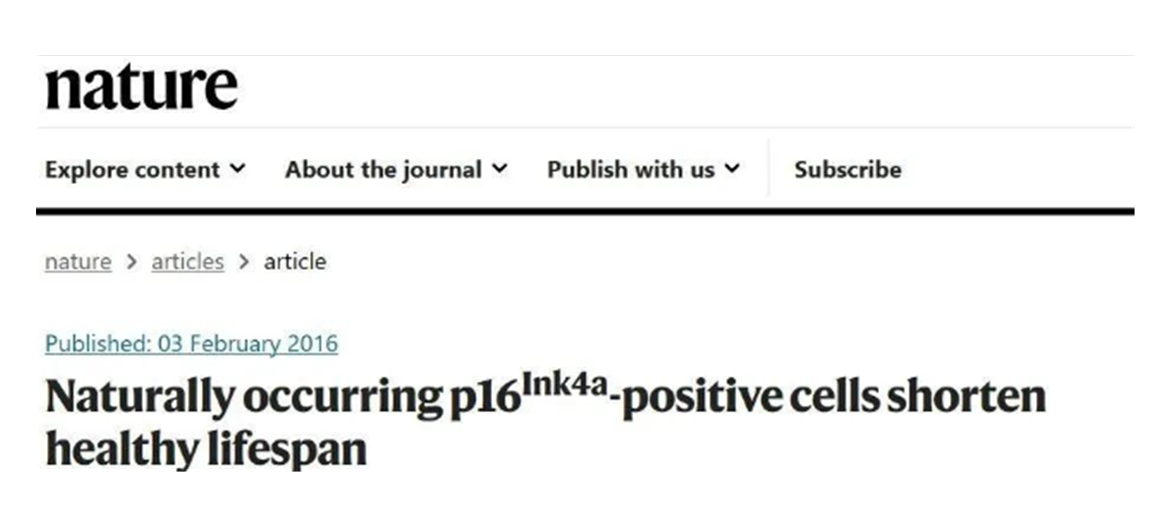Click the words healthy lifespan in the headline
The width and height of the screenshot is (1172, 531).
click(206, 449)
